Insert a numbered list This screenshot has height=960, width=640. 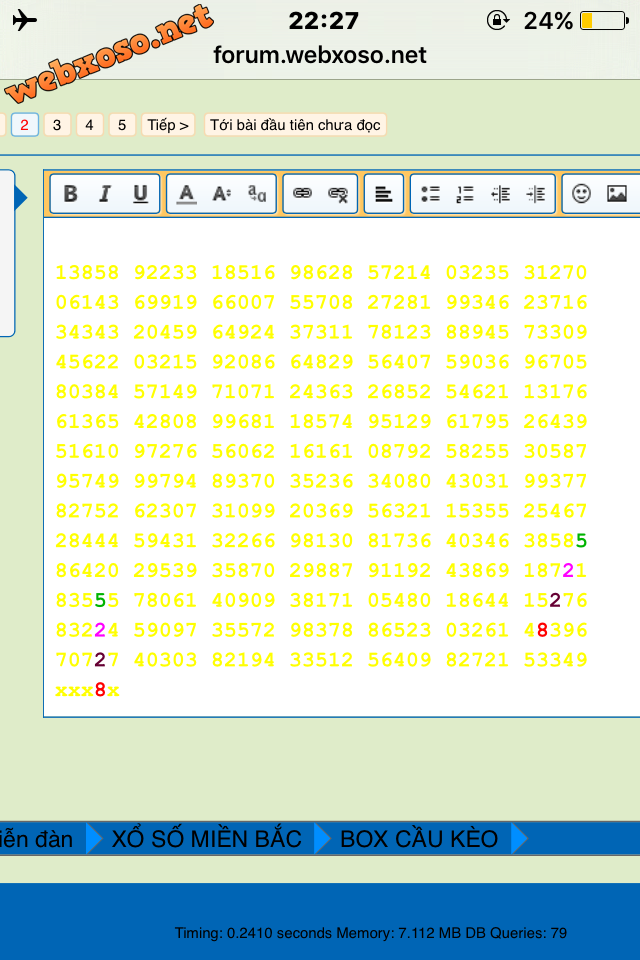[465, 194]
